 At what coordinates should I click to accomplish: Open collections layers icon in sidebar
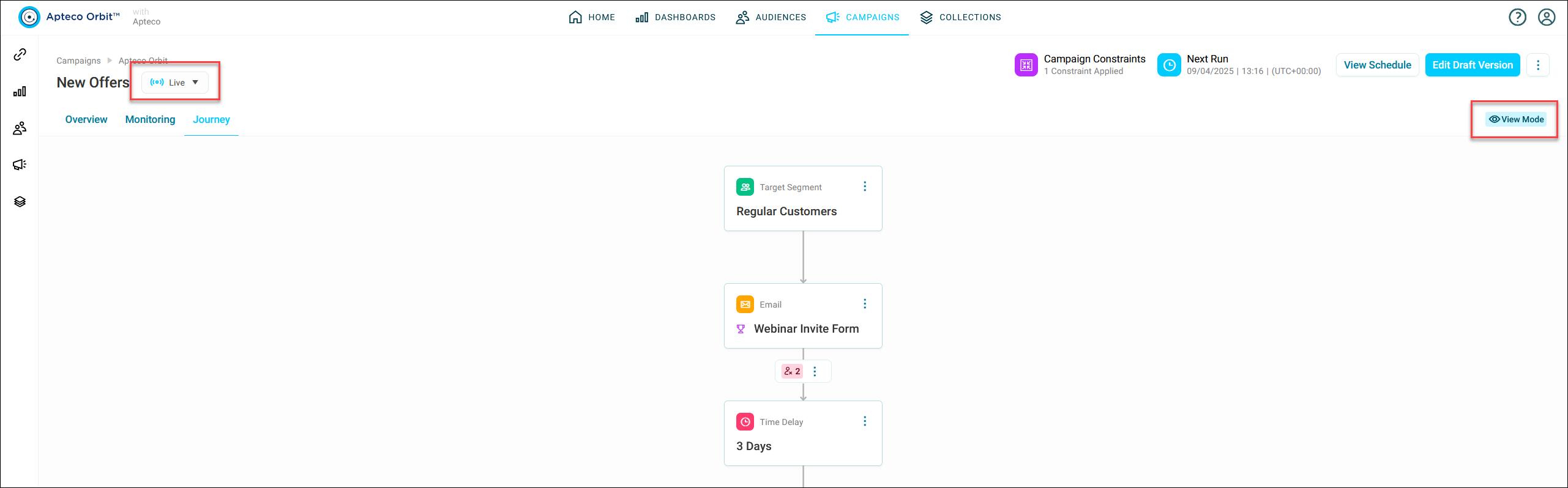tap(20, 201)
